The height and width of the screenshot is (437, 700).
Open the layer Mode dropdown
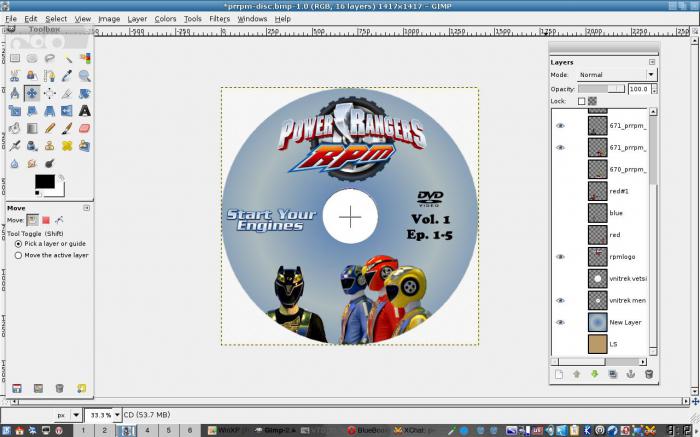[617, 75]
